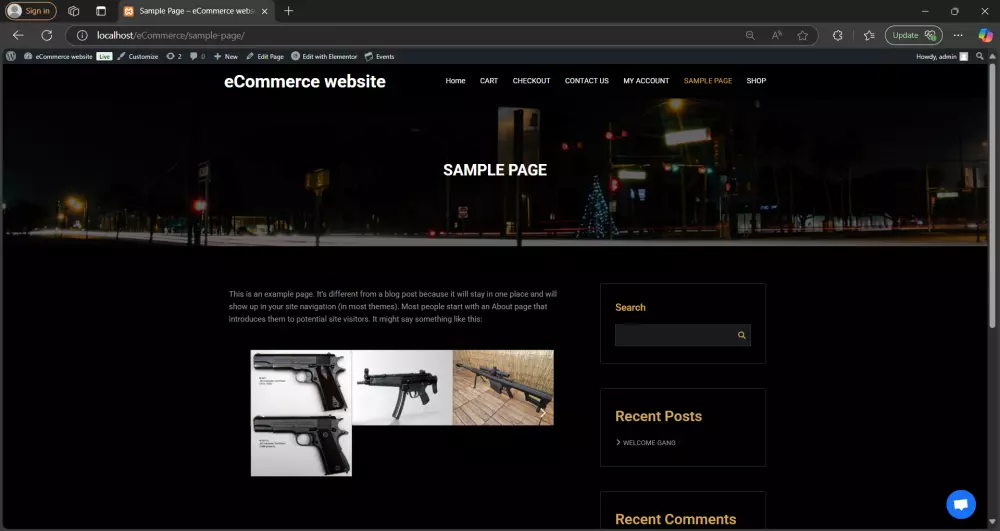Open comments bubble in admin bar
The width and height of the screenshot is (1000, 531).
[x=198, y=56]
